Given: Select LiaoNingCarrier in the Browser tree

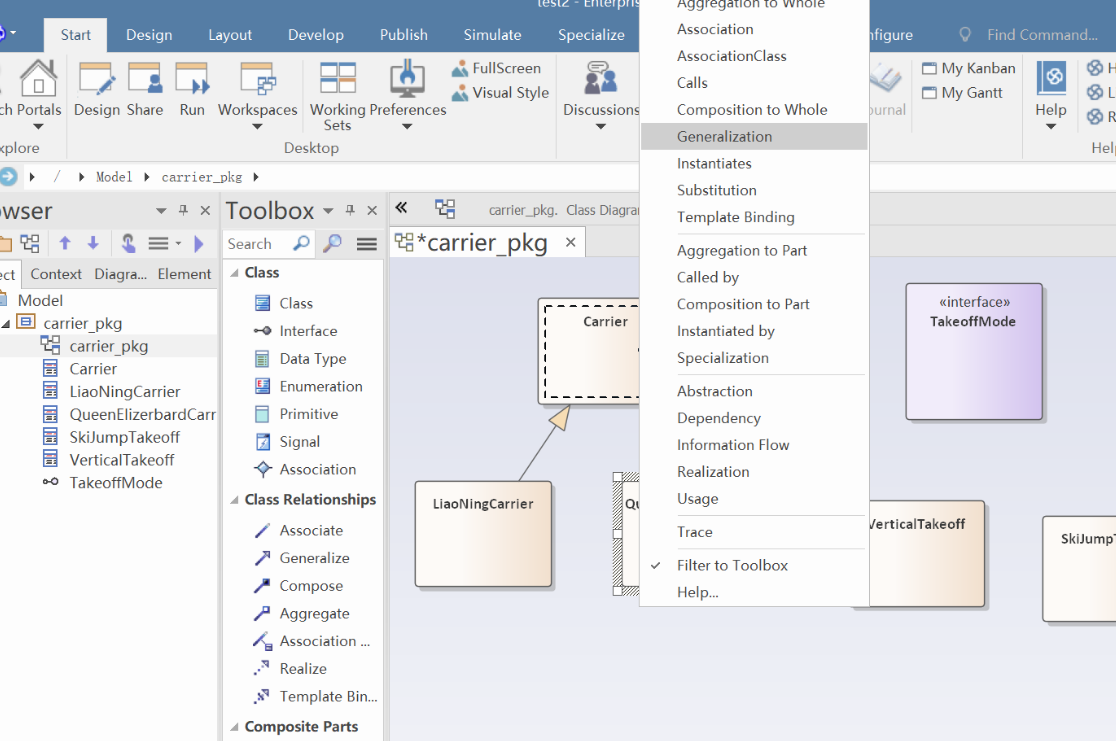Looking at the screenshot, I should pos(125,391).
